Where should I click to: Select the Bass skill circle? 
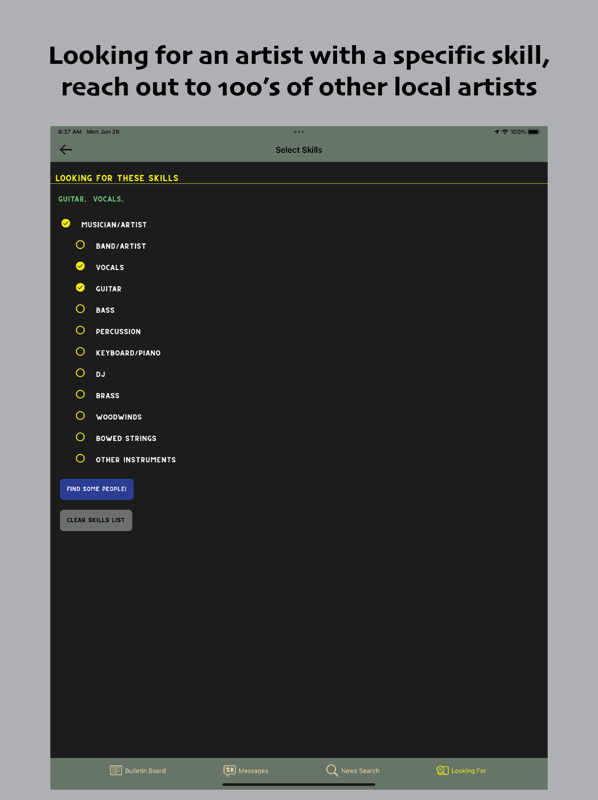tap(80, 309)
